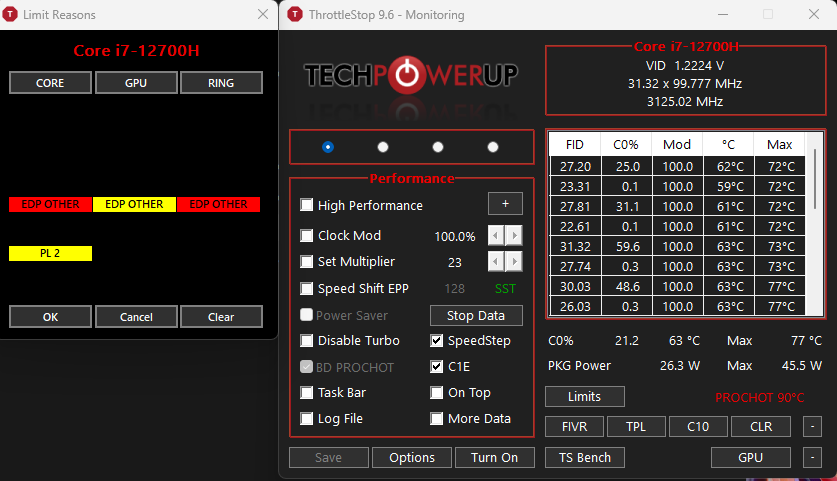Image resolution: width=837 pixels, height=481 pixels.
Task: Uncheck the C1E checkbox
Action: pyautogui.click(x=437, y=367)
